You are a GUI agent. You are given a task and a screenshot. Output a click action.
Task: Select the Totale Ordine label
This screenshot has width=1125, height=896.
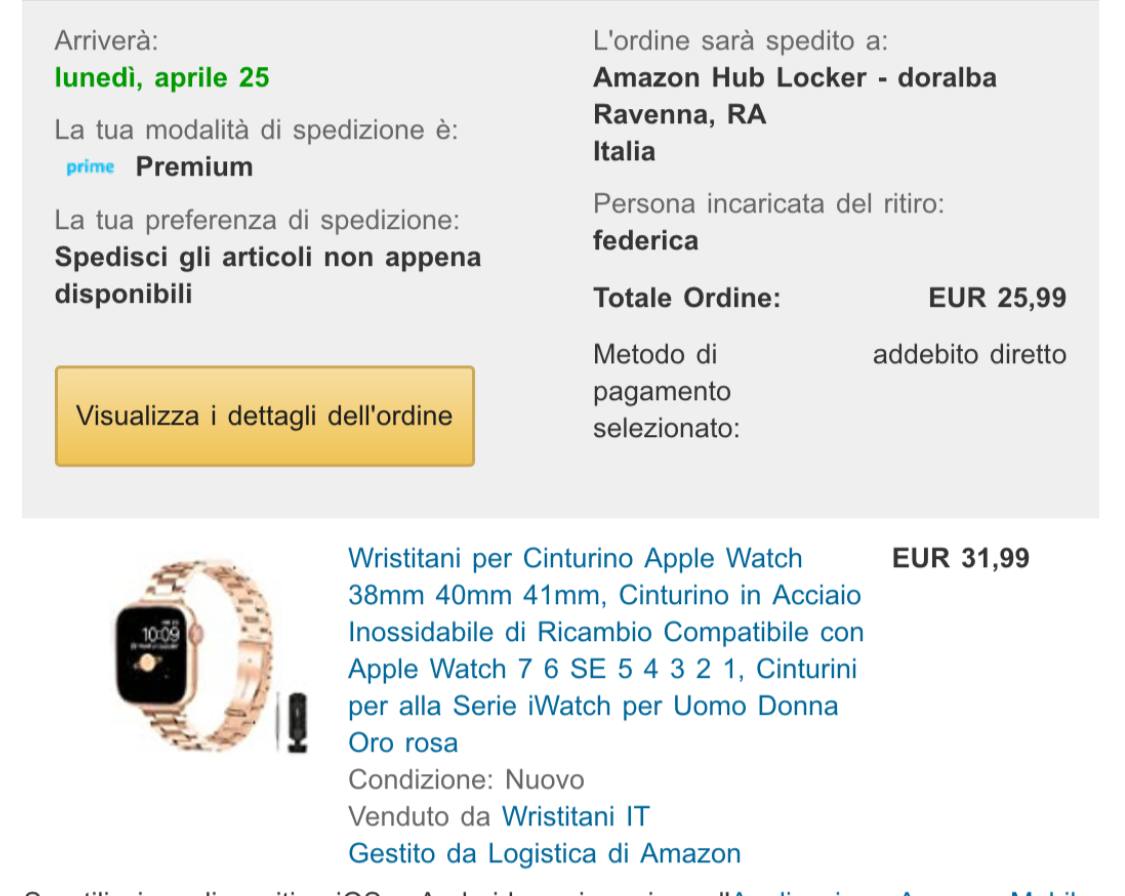(x=687, y=298)
